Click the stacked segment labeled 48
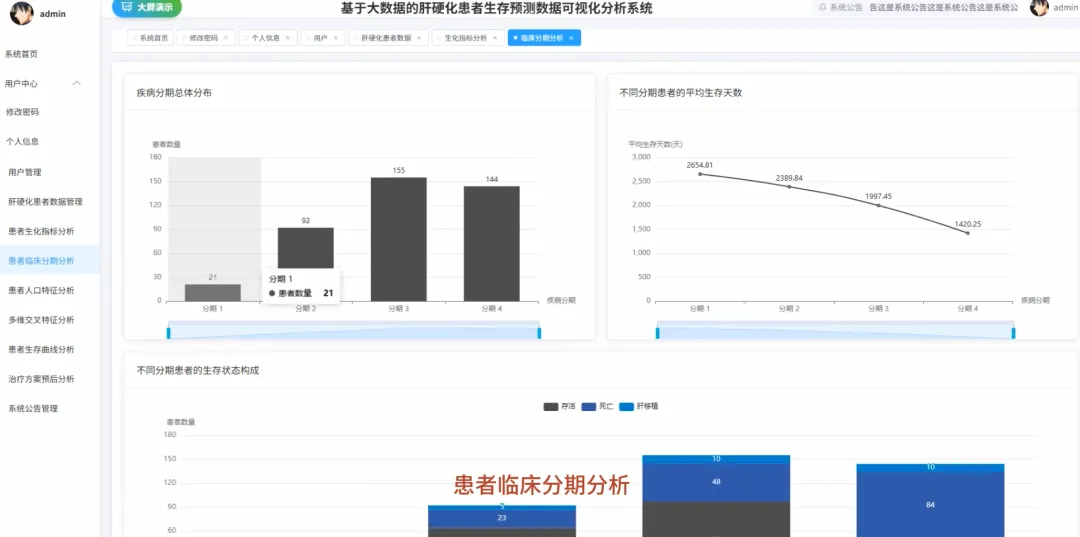Screen dimensions: 1080x537 coord(716,482)
